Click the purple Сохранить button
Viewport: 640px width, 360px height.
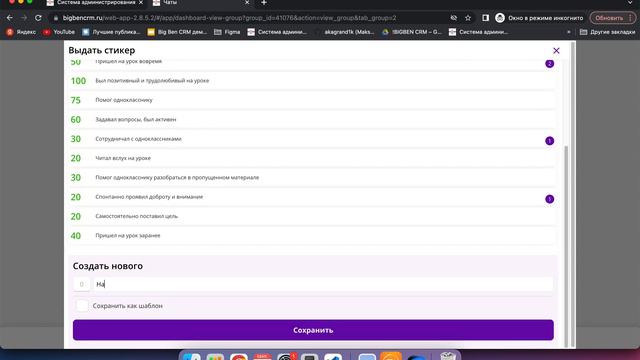pos(313,330)
